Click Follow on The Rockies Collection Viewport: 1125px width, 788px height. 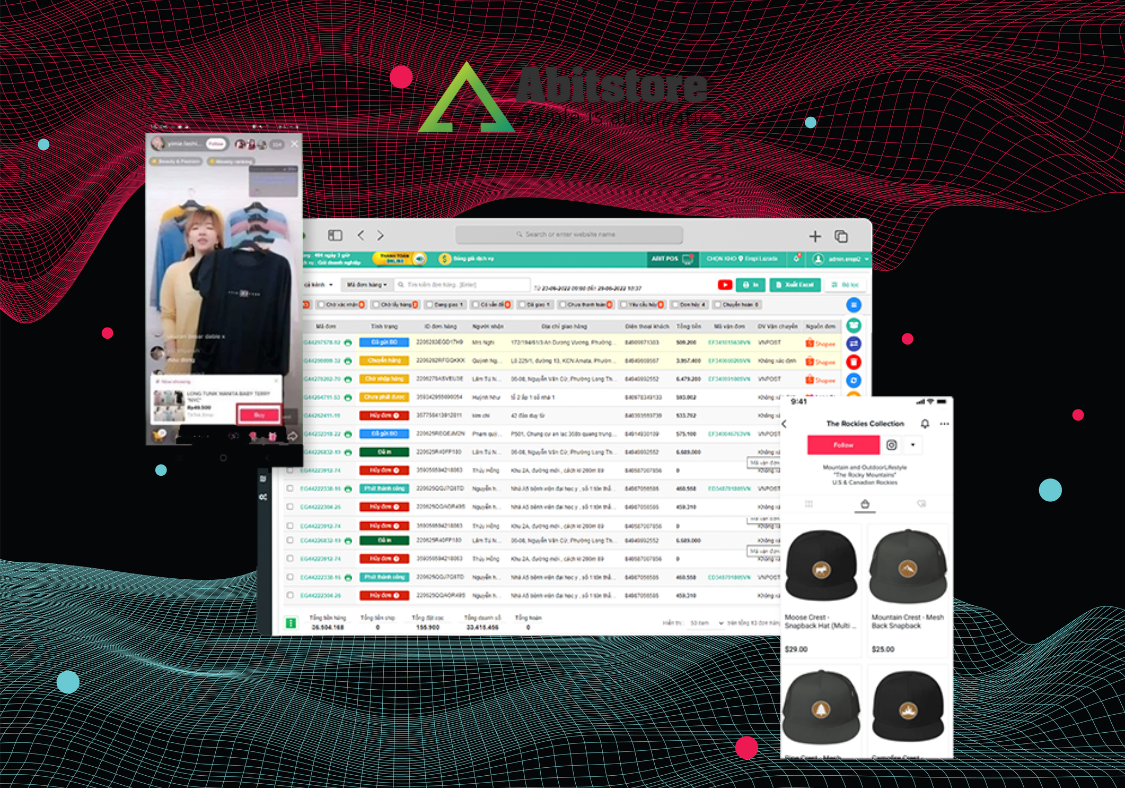[843, 445]
